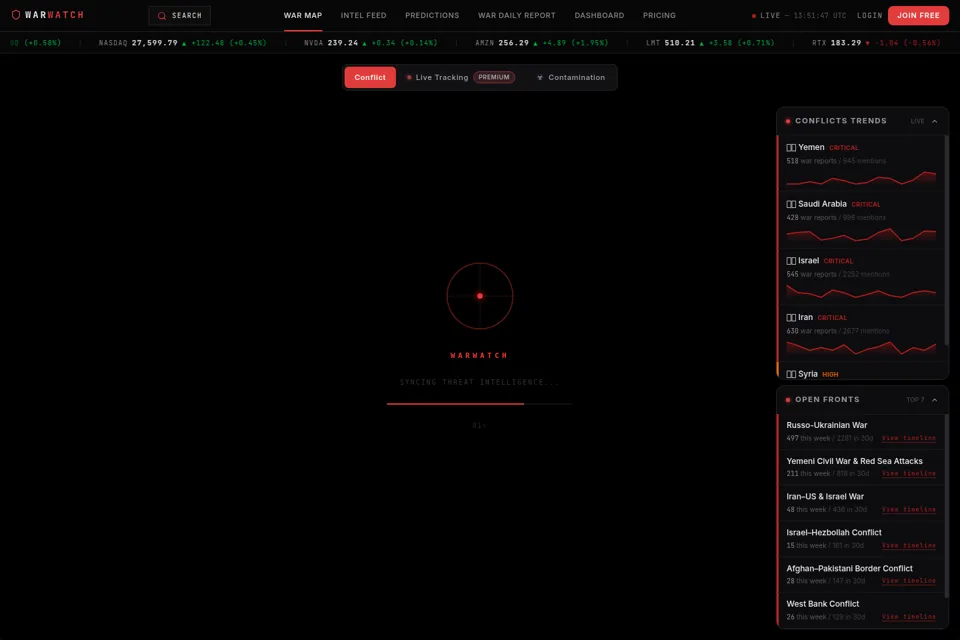960x640 pixels.
Task: Click the Iran country name
Action: pyautogui.click(x=805, y=317)
